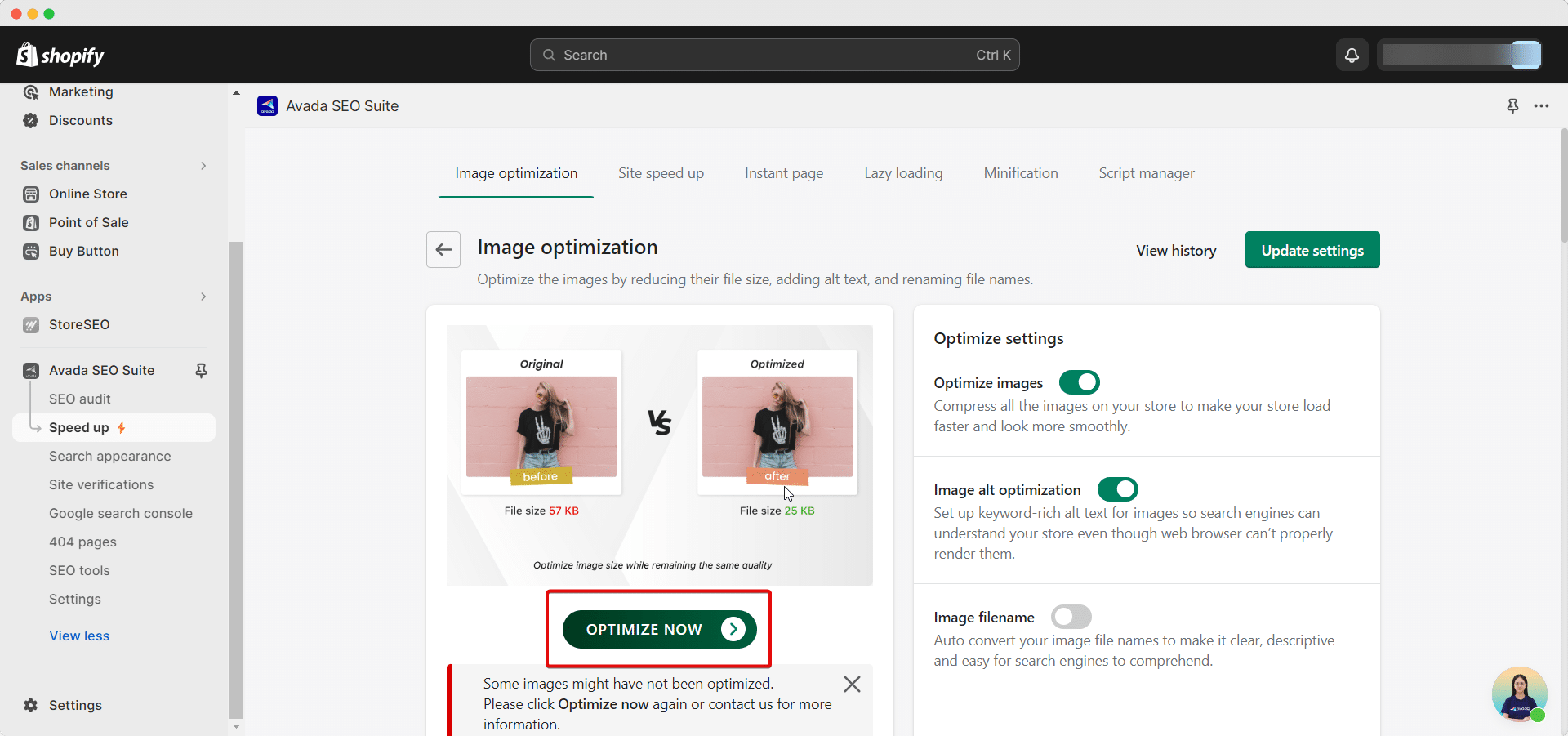Open the Lazy loading tab
Viewport: 1568px width, 736px height.
pos(903,173)
